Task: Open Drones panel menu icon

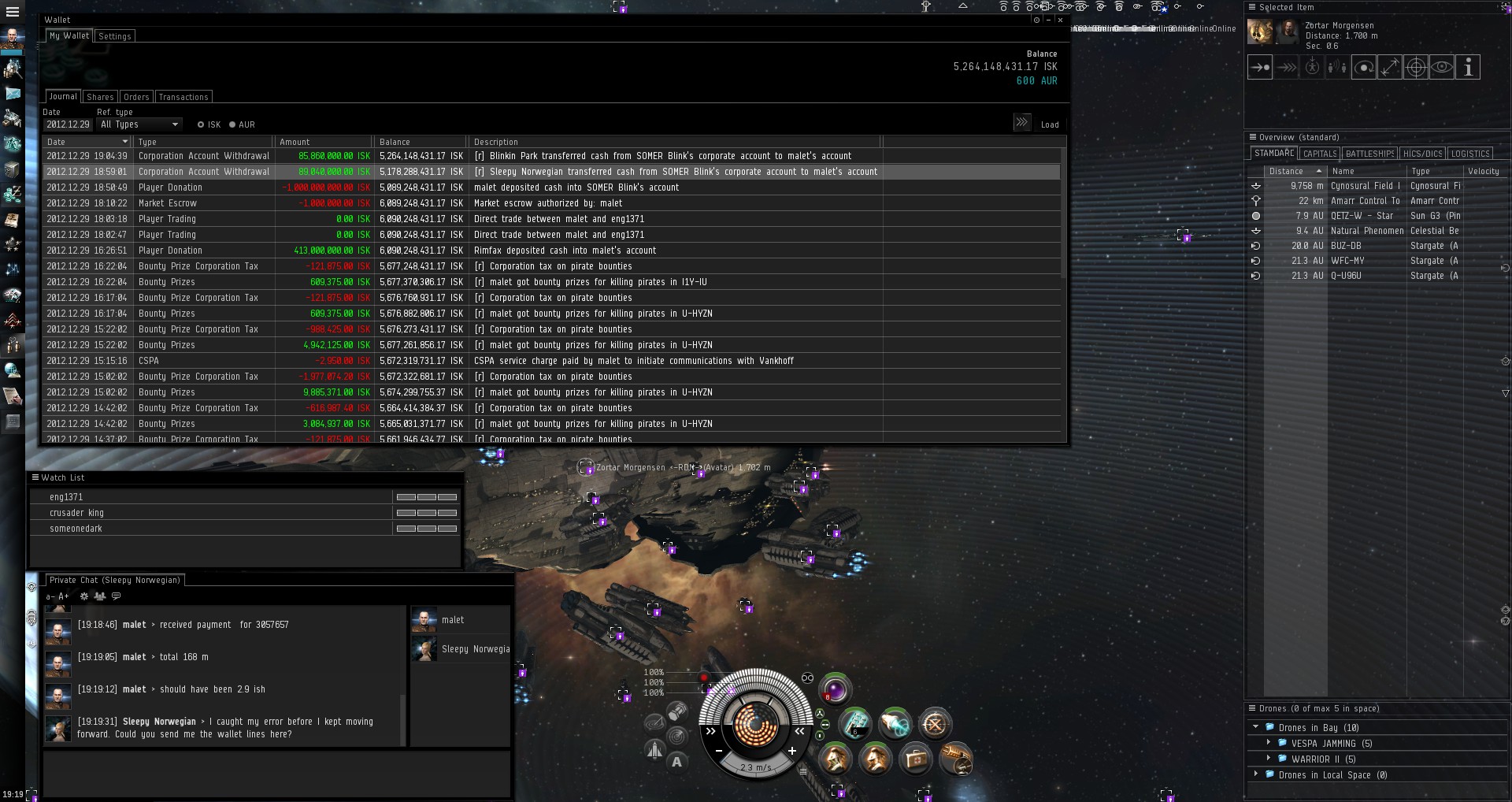Action: point(1252,708)
